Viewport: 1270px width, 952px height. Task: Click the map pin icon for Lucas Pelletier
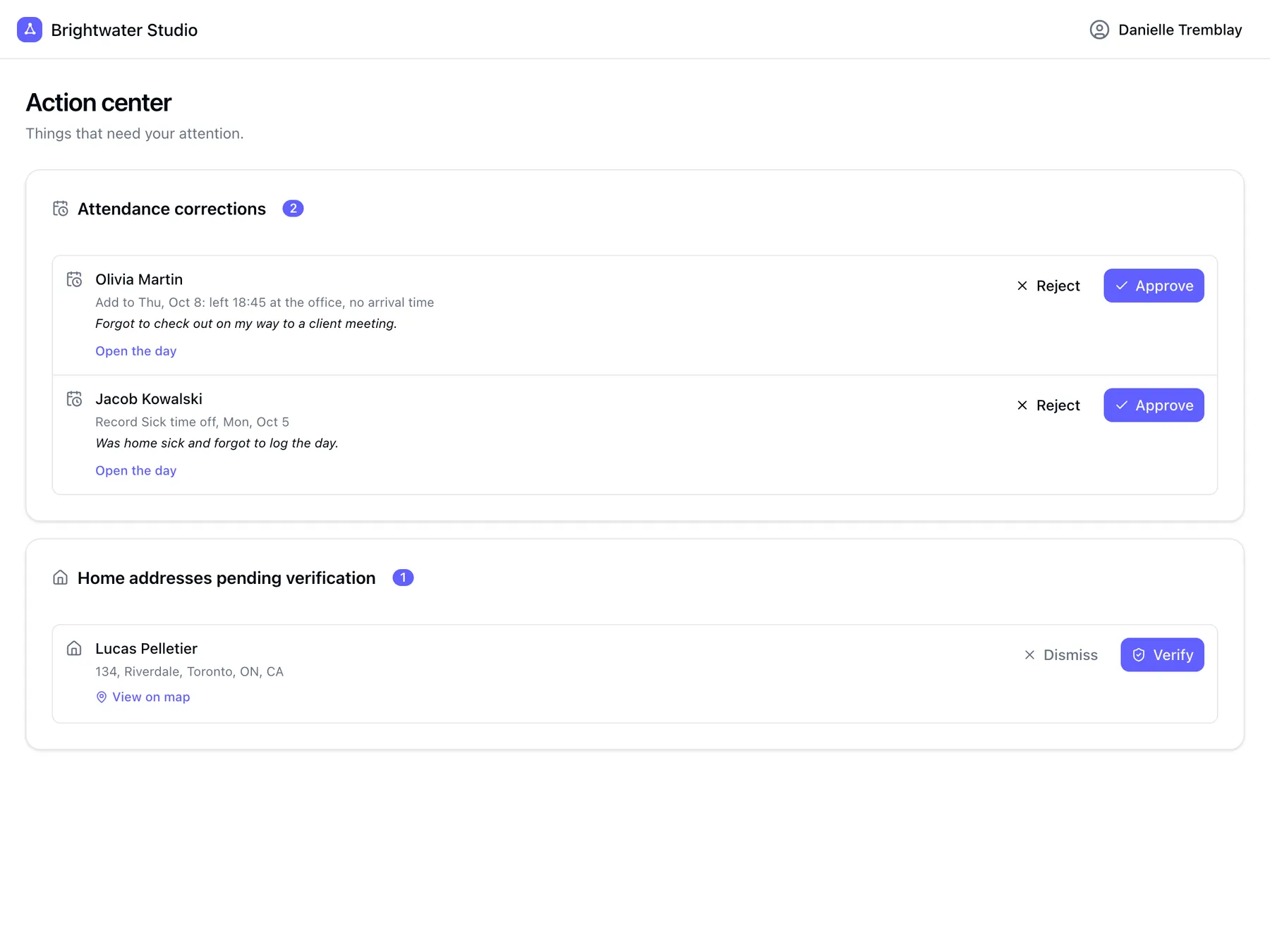pos(102,697)
